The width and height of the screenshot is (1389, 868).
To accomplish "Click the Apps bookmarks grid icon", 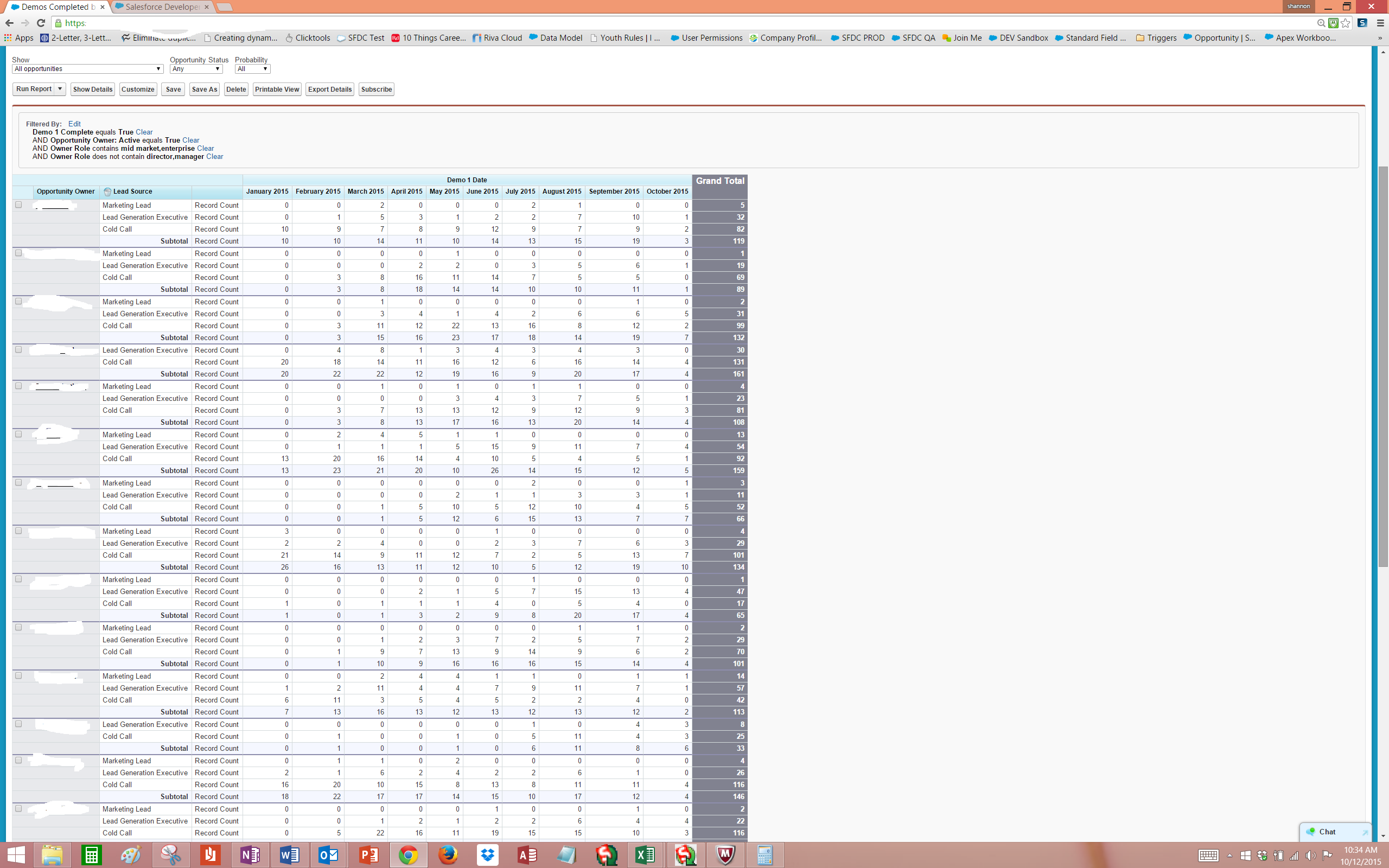I will pos(8,38).
